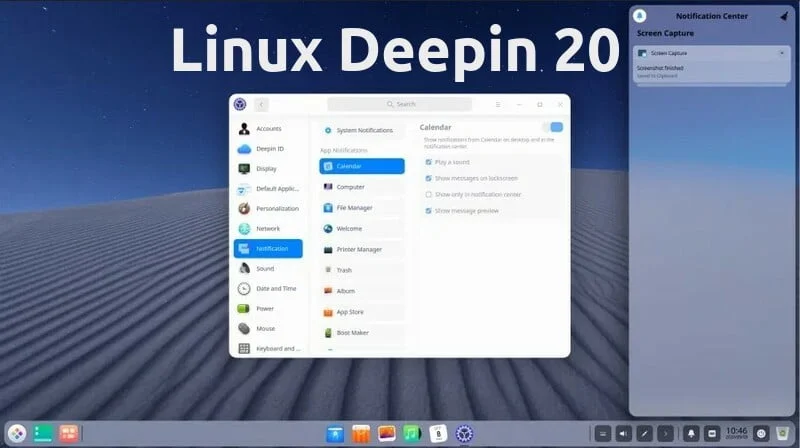Select Date and Time in the sidebar
Viewport: 800px width, 448px height.
(268, 288)
